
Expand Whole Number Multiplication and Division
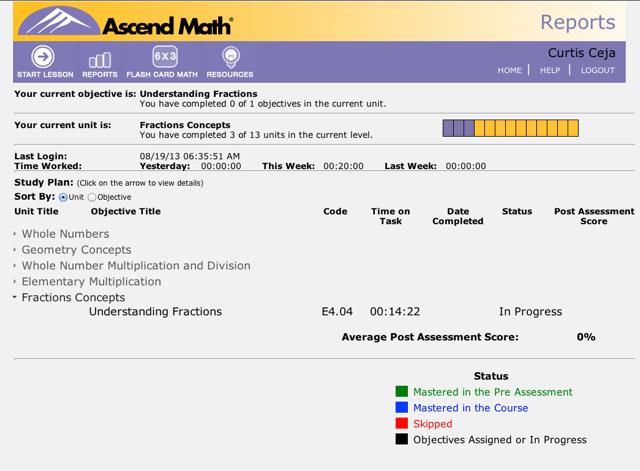pyautogui.click(x=135, y=266)
